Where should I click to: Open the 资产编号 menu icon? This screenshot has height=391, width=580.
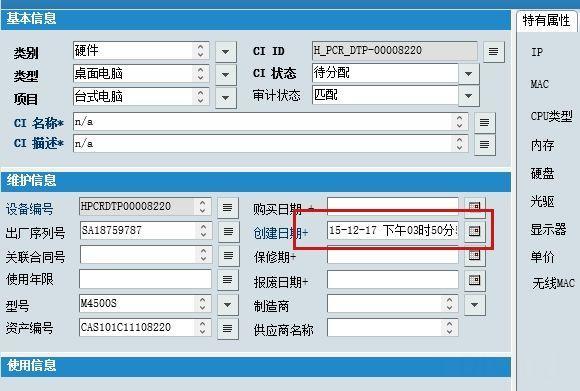point(228,328)
